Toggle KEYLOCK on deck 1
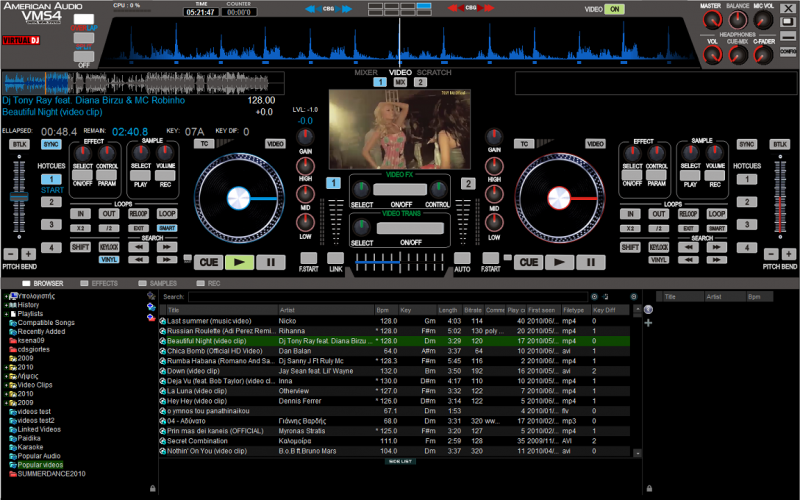Screen dimensions: 800x500 [109, 247]
